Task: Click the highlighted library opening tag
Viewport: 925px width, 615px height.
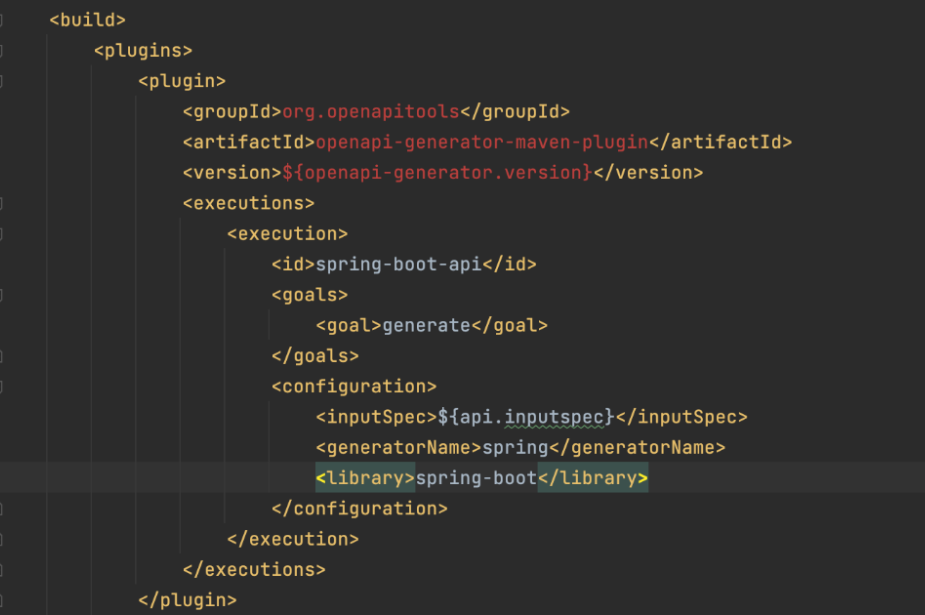Action: pyautogui.click(x=365, y=477)
